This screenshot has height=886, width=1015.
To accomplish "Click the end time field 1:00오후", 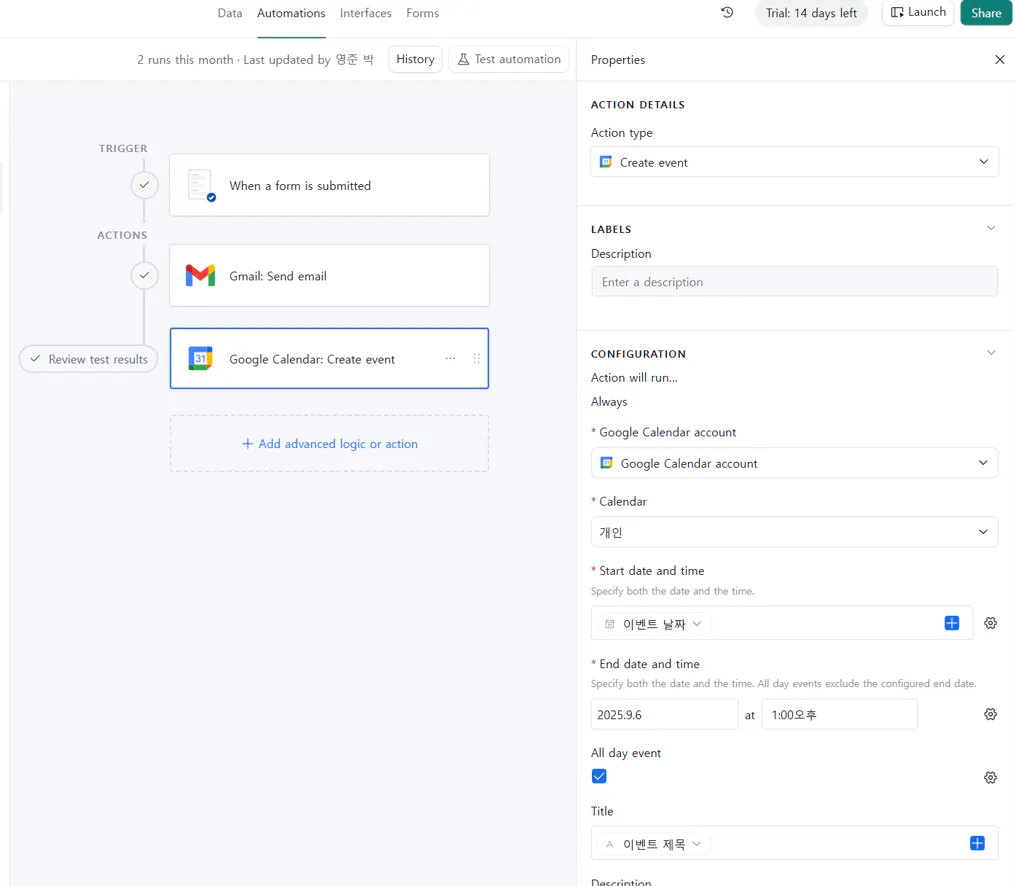I will point(840,714).
